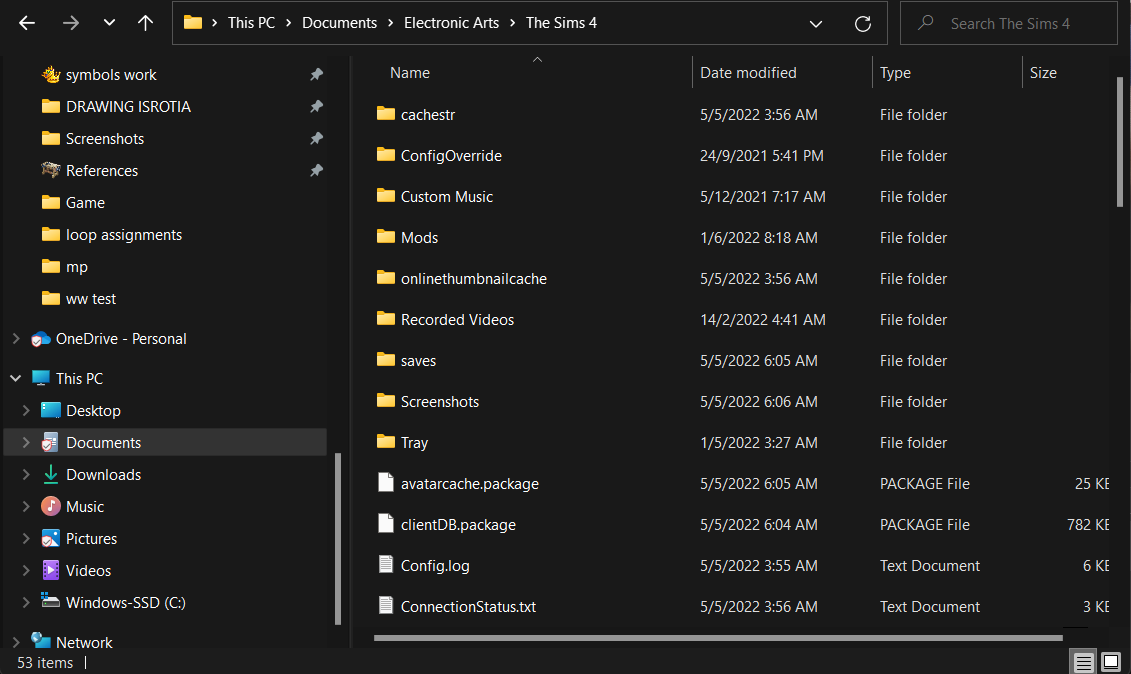The height and width of the screenshot is (674, 1131).
Task: Open 'DRAWING ISROTIA' pinned folder
Action: pyautogui.click(x=128, y=107)
